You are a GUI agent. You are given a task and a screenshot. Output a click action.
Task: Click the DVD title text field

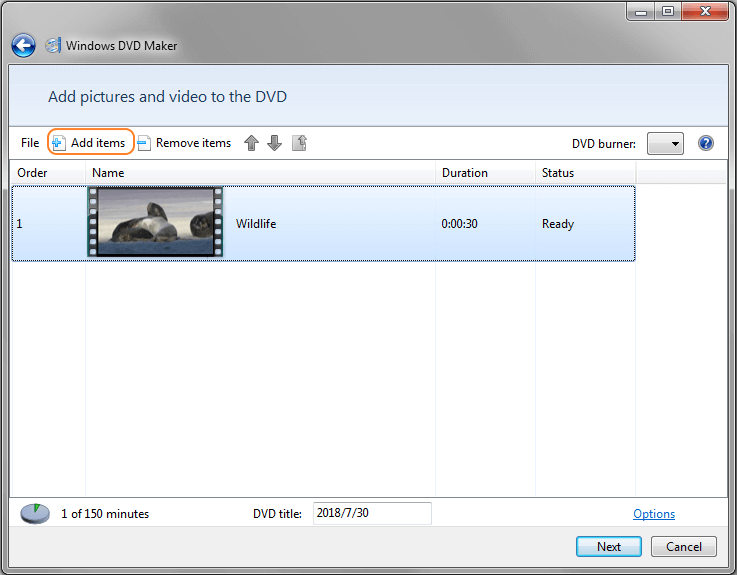(x=371, y=513)
